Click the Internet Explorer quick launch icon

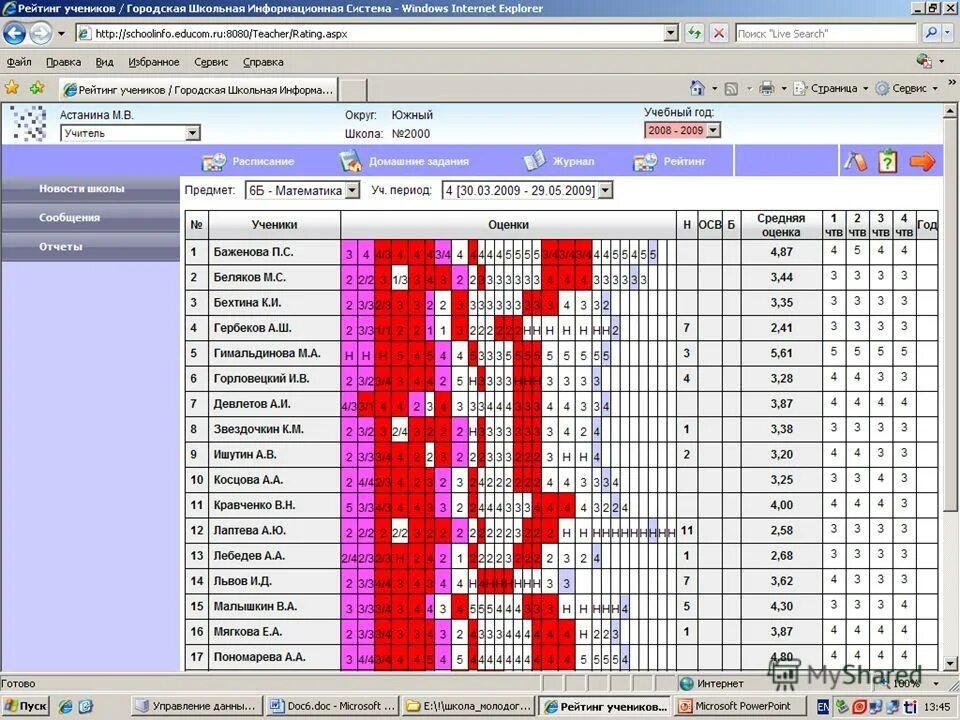coord(65,707)
